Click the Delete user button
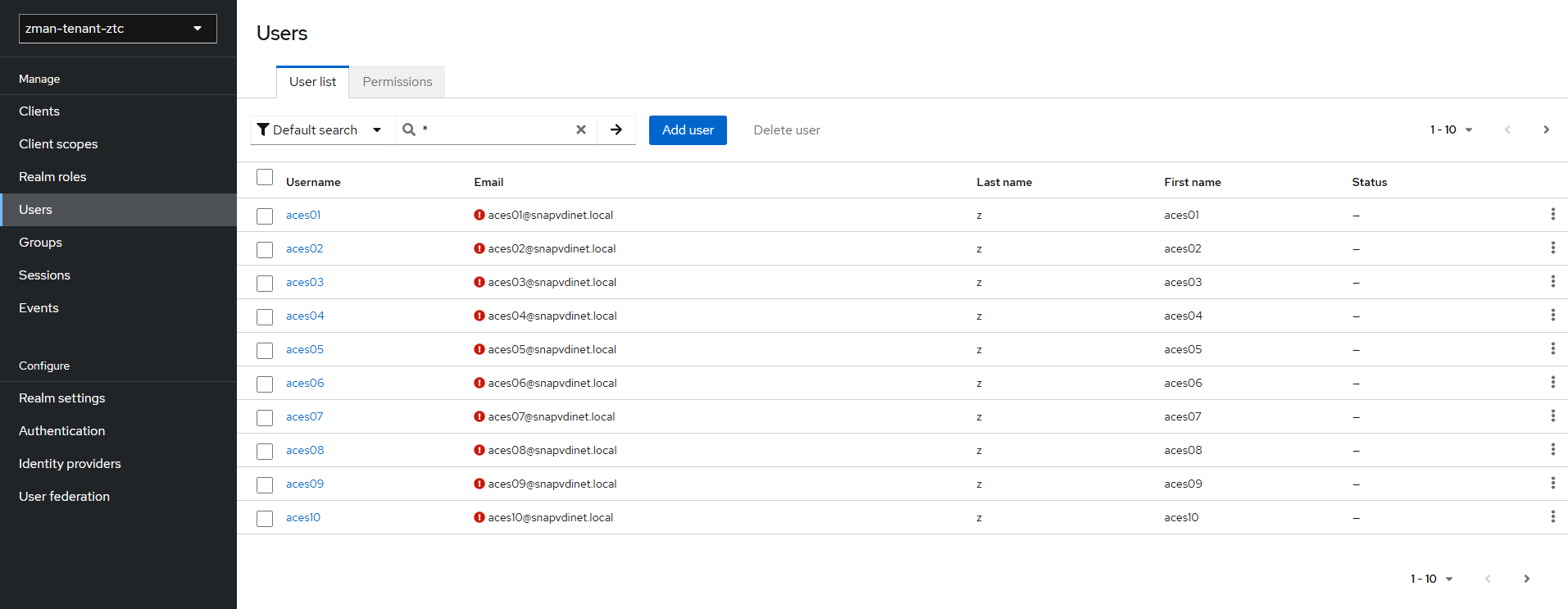 [x=787, y=130]
